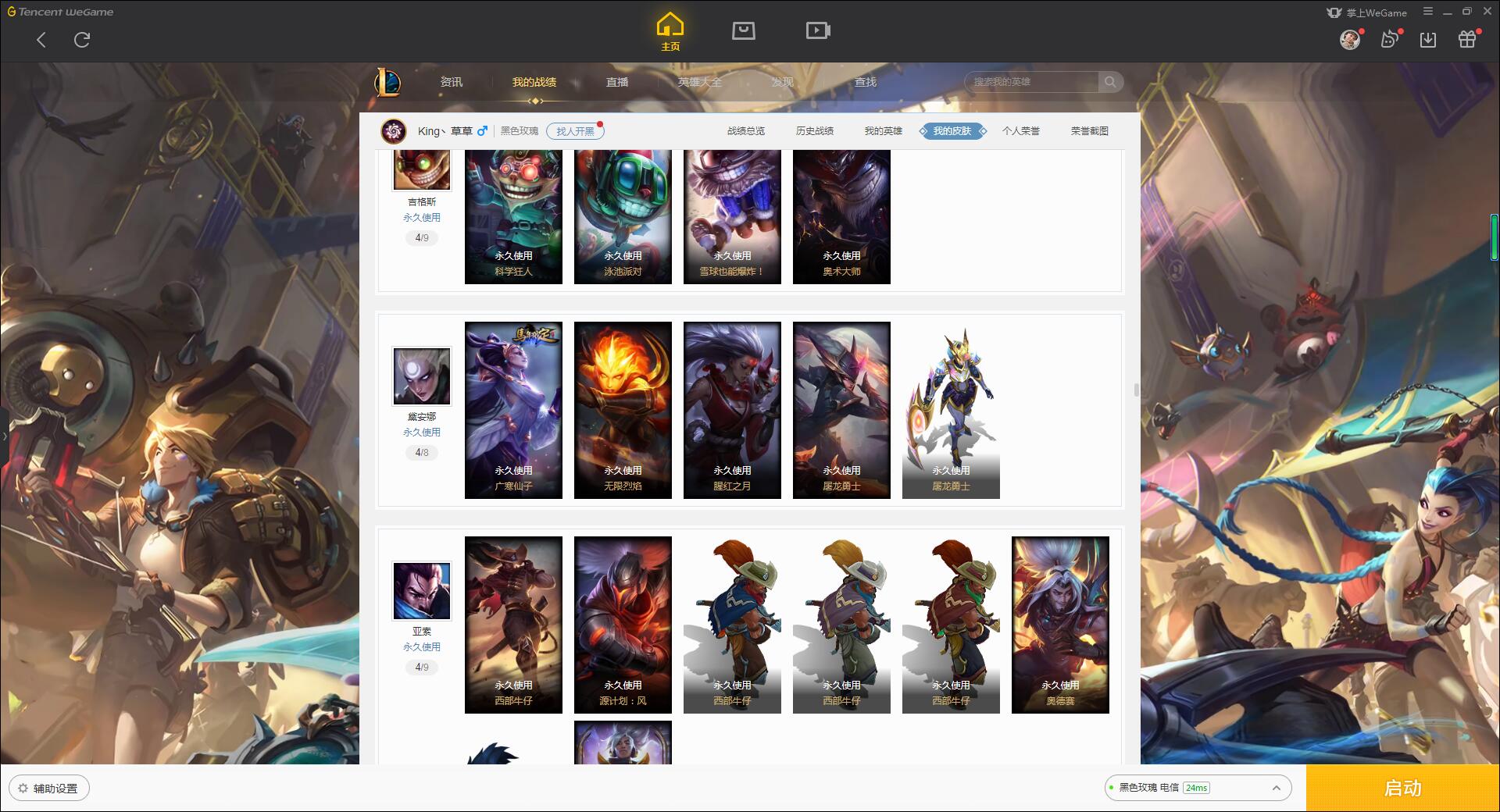Click the 黑色玫瑰 server label near the name
This screenshot has width=1500, height=812.
[520, 131]
